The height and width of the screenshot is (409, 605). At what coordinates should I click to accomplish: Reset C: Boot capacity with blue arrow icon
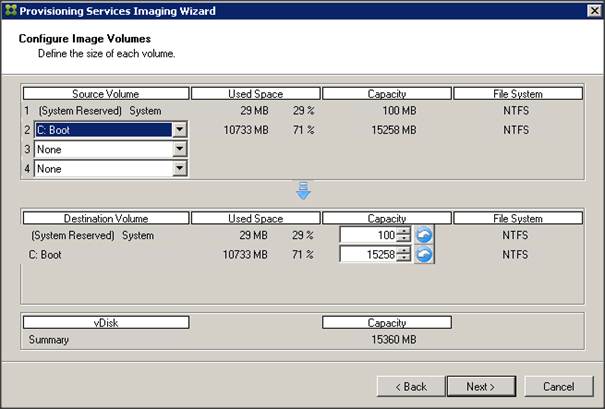click(x=424, y=255)
